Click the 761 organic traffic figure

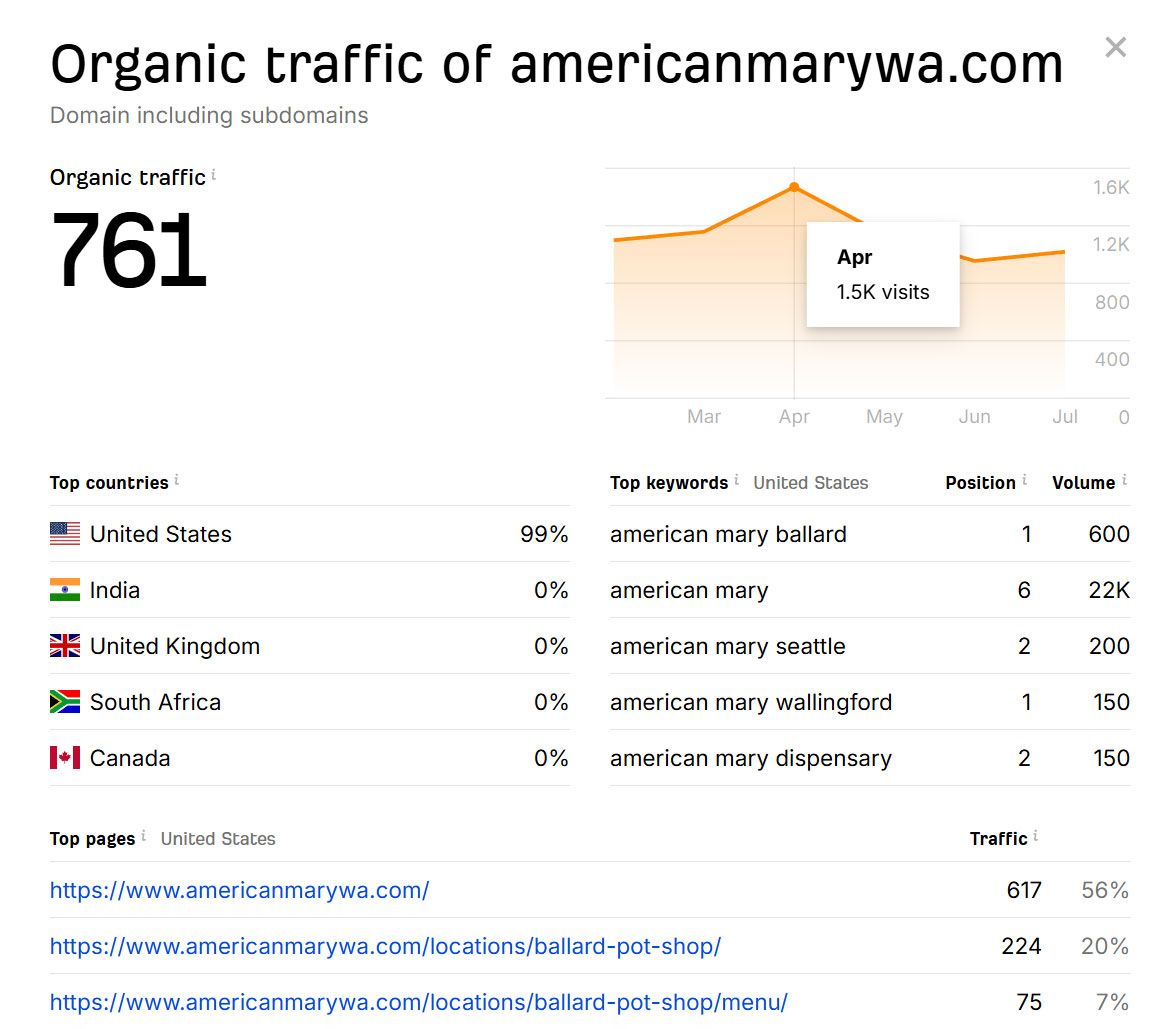tap(129, 250)
